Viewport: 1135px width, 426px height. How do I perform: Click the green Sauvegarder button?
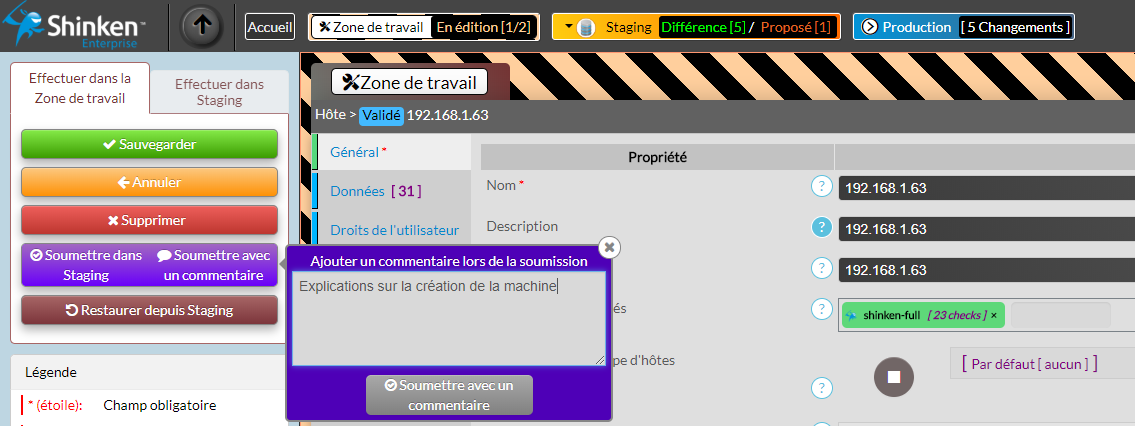(149, 144)
